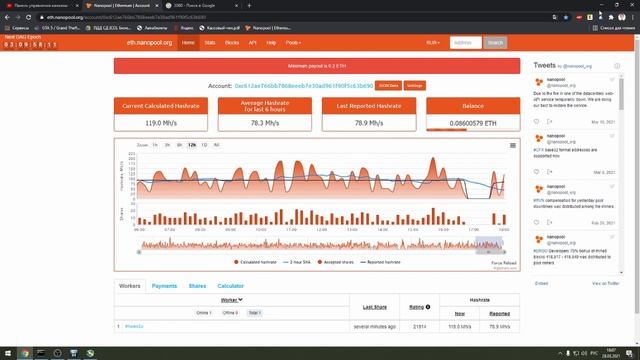Share the tweet dated Mar 10, 2021
Viewport: 640px width, 360px height.
tap(549, 121)
